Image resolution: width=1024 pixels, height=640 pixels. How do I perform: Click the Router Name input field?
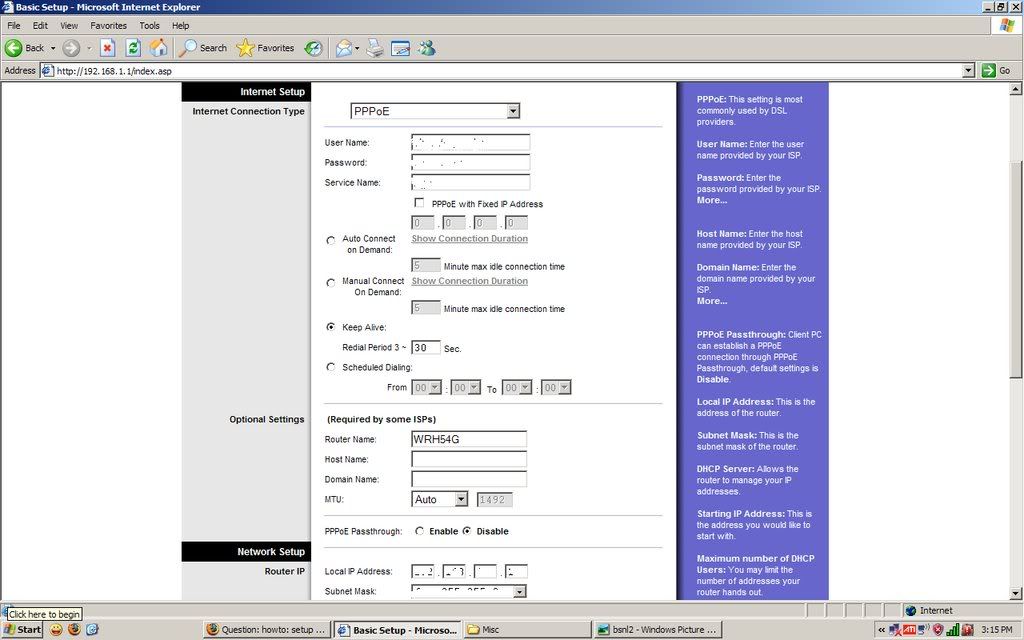click(x=469, y=439)
